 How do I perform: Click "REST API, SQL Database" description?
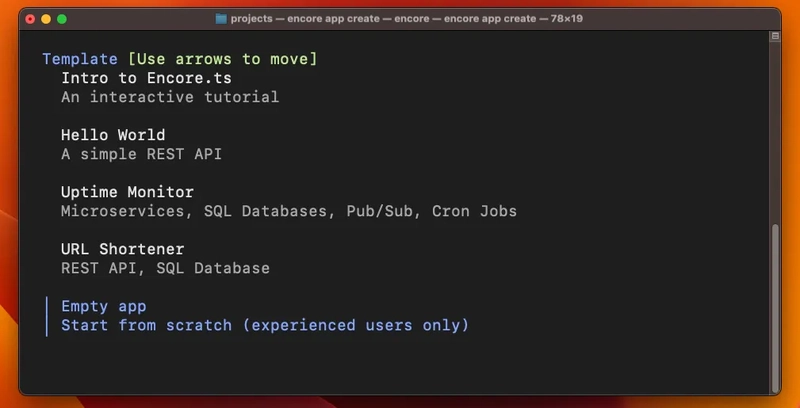pos(165,268)
